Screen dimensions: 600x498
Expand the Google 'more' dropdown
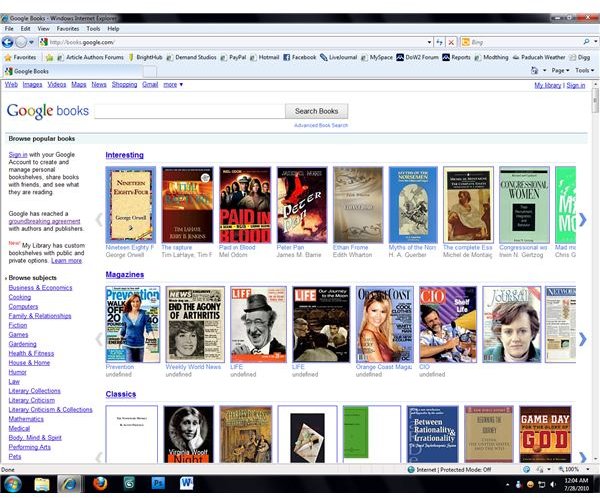point(173,85)
